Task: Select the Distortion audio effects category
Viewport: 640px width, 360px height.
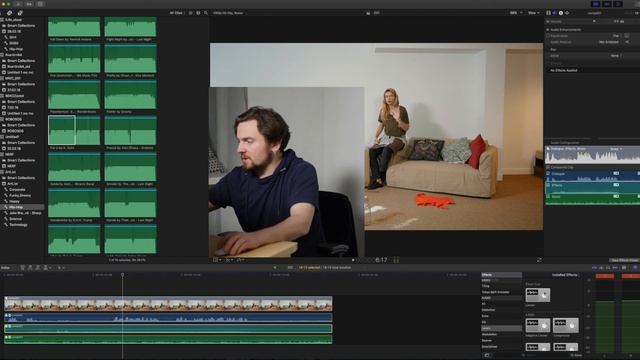Action: pyautogui.click(x=489, y=310)
